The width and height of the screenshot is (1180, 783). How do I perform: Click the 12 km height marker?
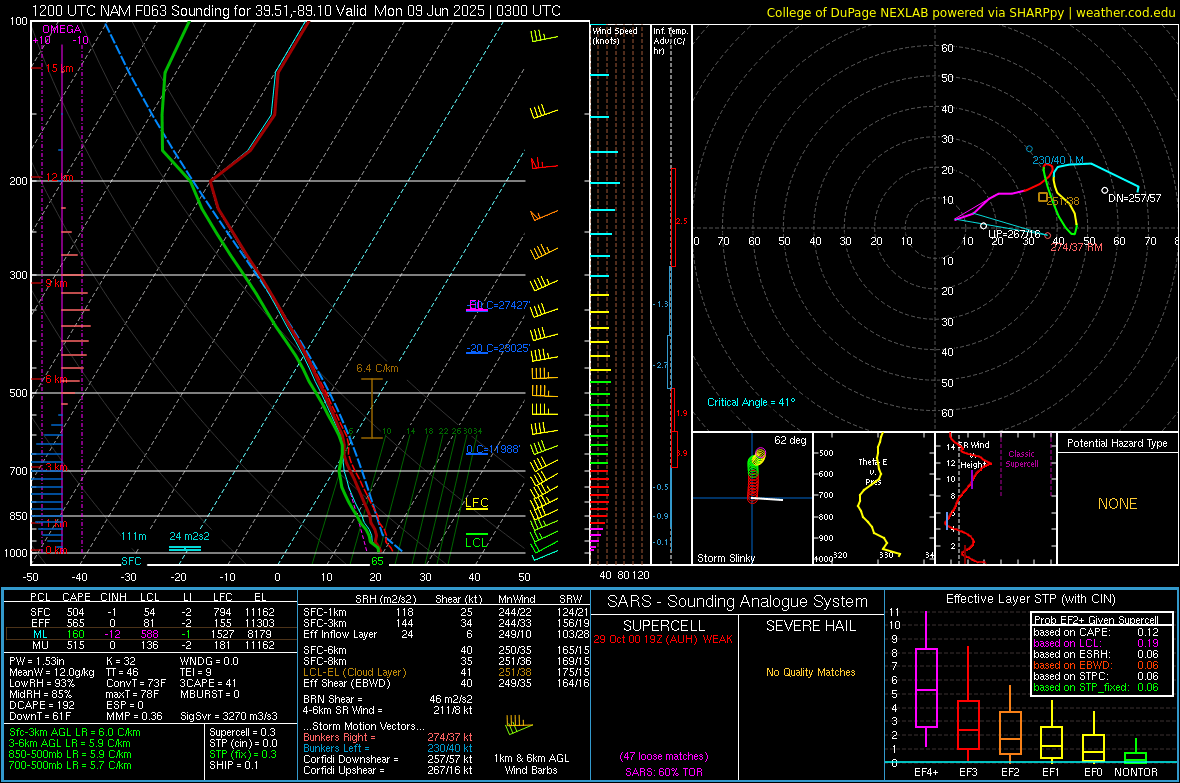click(59, 177)
